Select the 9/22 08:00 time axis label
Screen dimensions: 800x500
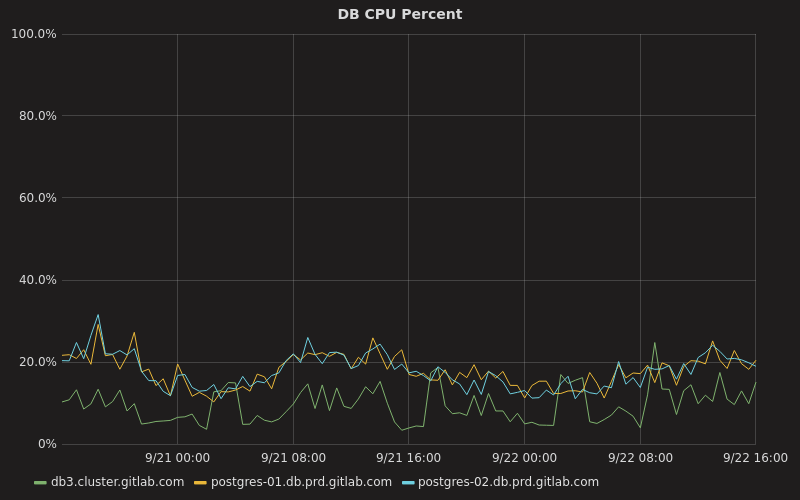click(x=640, y=458)
